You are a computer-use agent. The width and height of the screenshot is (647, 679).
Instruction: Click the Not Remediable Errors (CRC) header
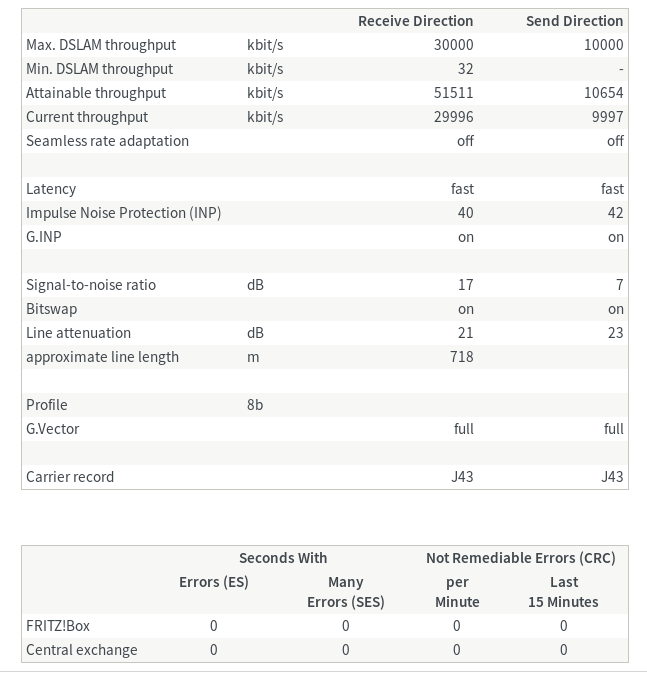point(520,558)
